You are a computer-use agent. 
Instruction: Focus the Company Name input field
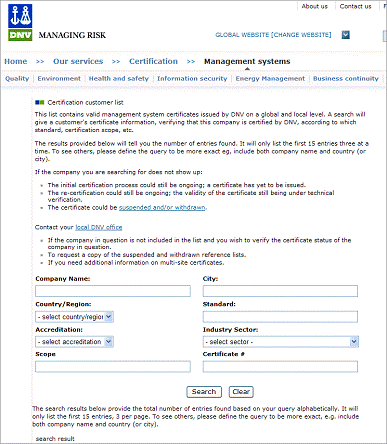tap(113, 291)
